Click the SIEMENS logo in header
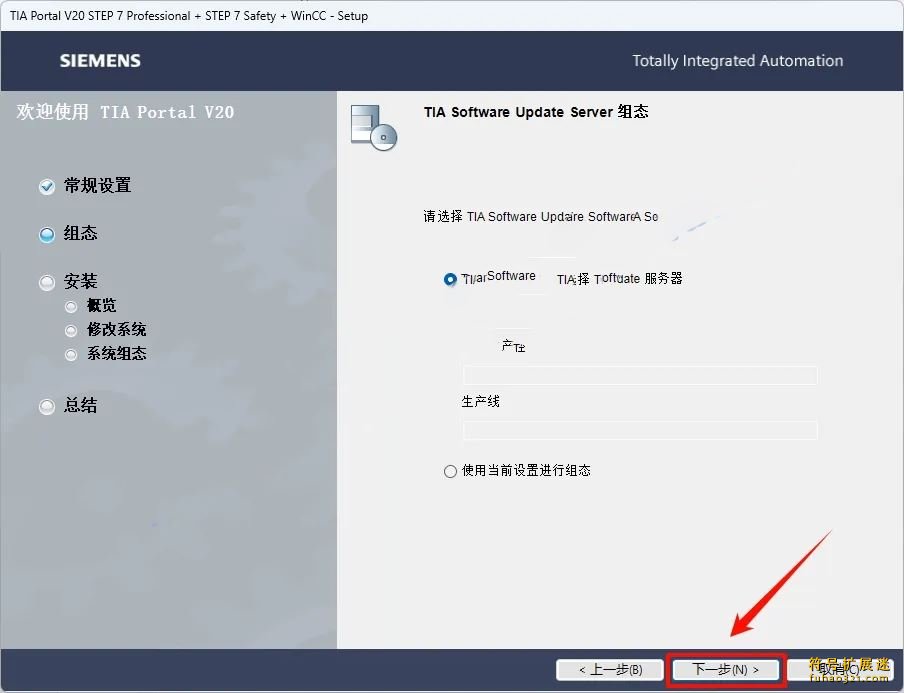This screenshot has height=693, width=904. coord(100,61)
